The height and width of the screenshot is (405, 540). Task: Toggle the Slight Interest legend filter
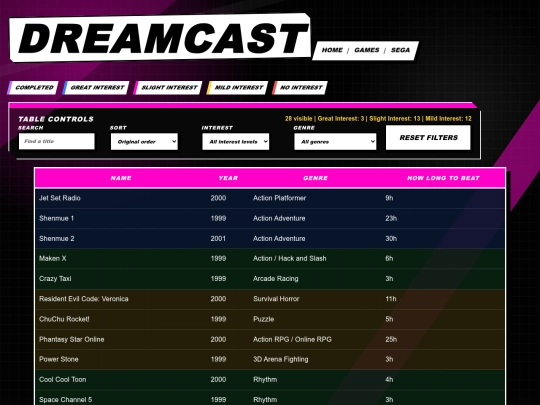[x=168, y=87]
